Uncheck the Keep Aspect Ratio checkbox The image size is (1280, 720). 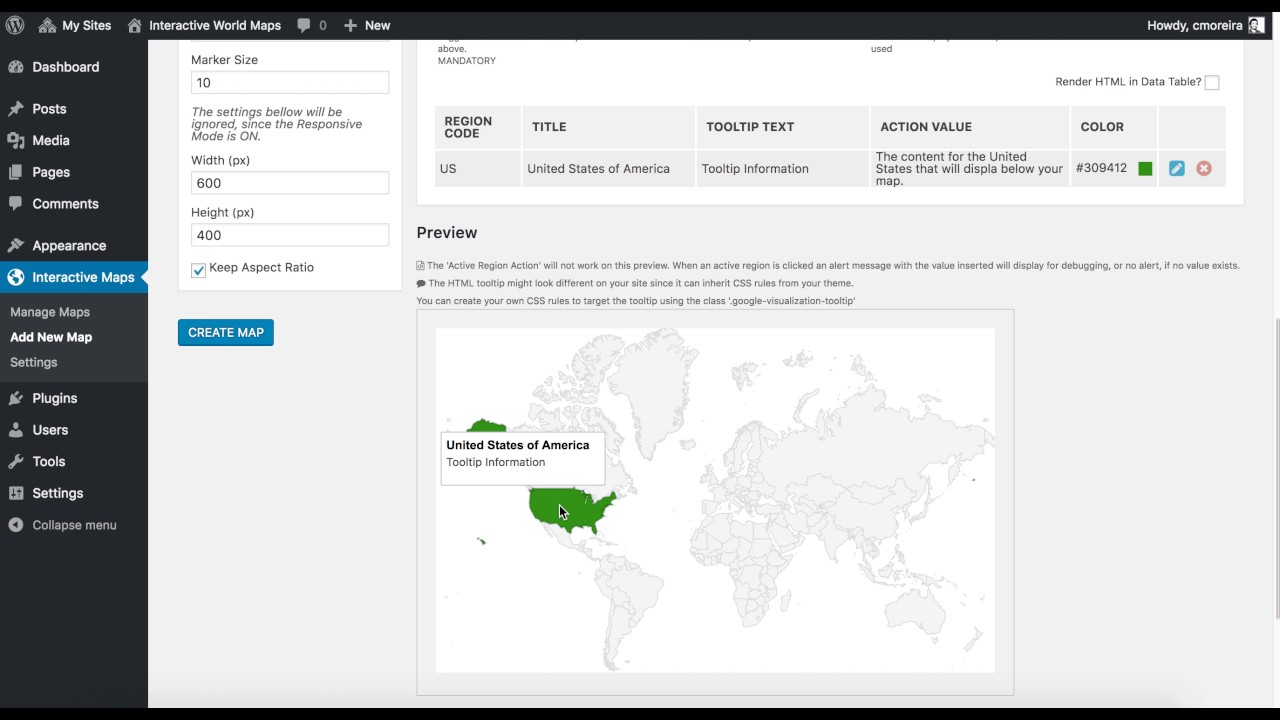point(198,269)
